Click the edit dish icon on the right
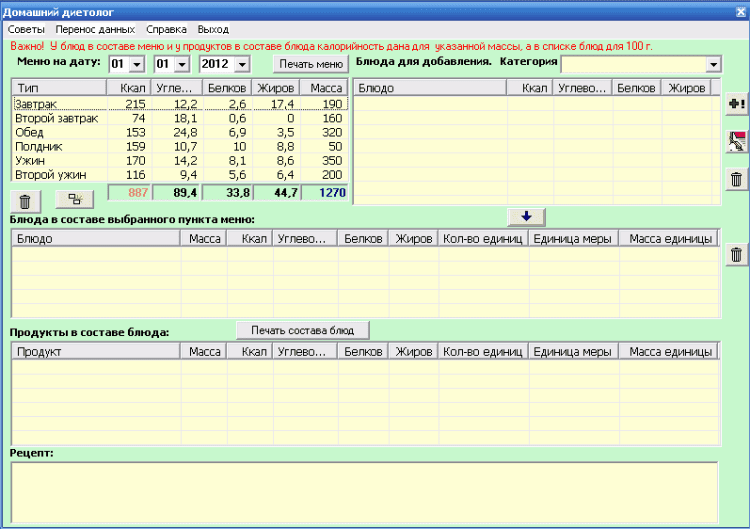The image size is (750, 529). 736,142
